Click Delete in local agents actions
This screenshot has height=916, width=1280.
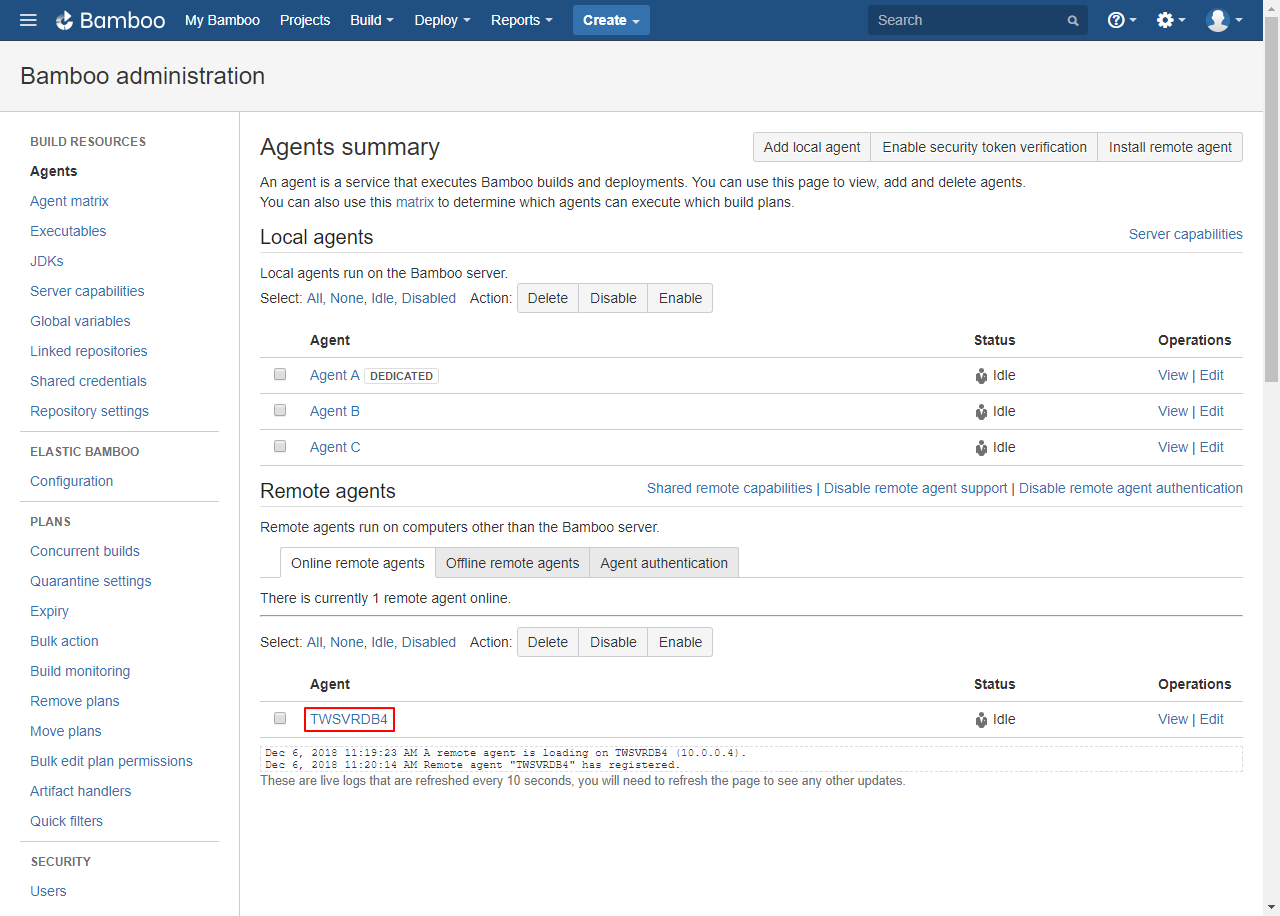pyautogui.click(x=548, y=298)
